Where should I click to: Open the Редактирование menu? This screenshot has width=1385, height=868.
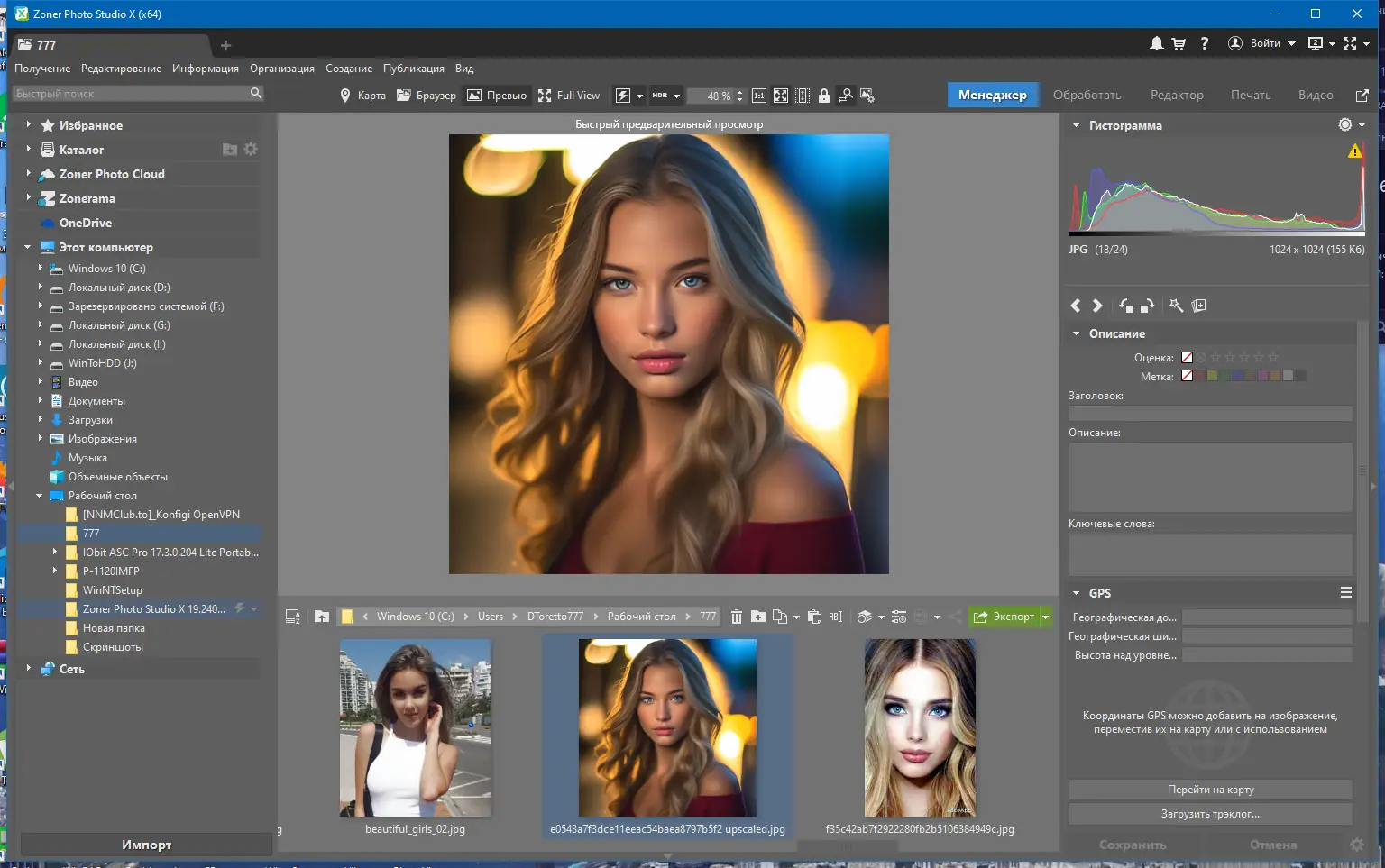pos(121,69)
